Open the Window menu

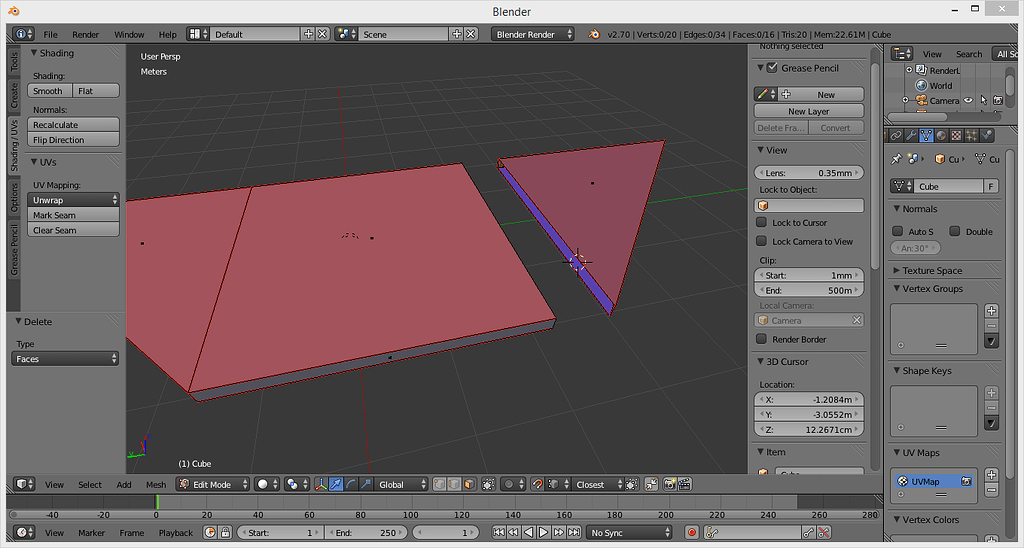click(129, 35)
